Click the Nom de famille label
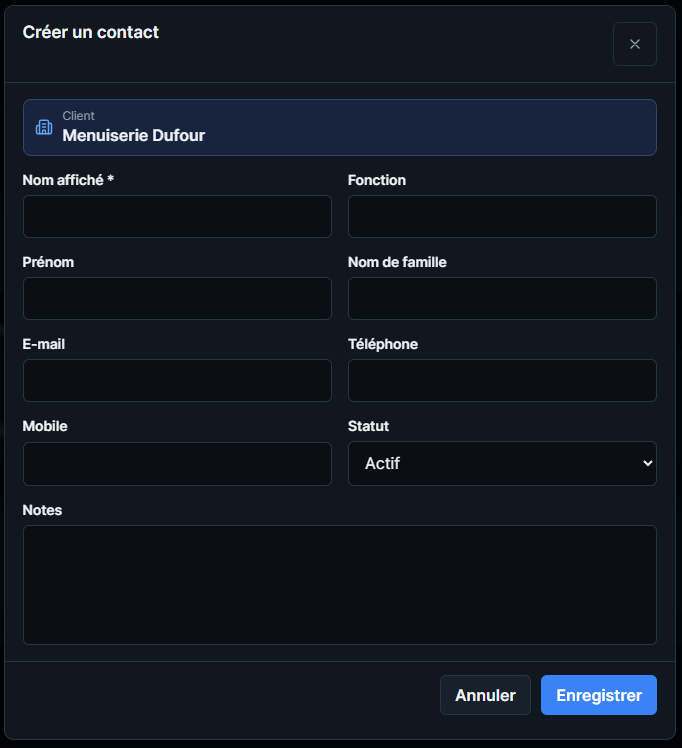Screen dimensions: 682x748 [x=397, y=262]
